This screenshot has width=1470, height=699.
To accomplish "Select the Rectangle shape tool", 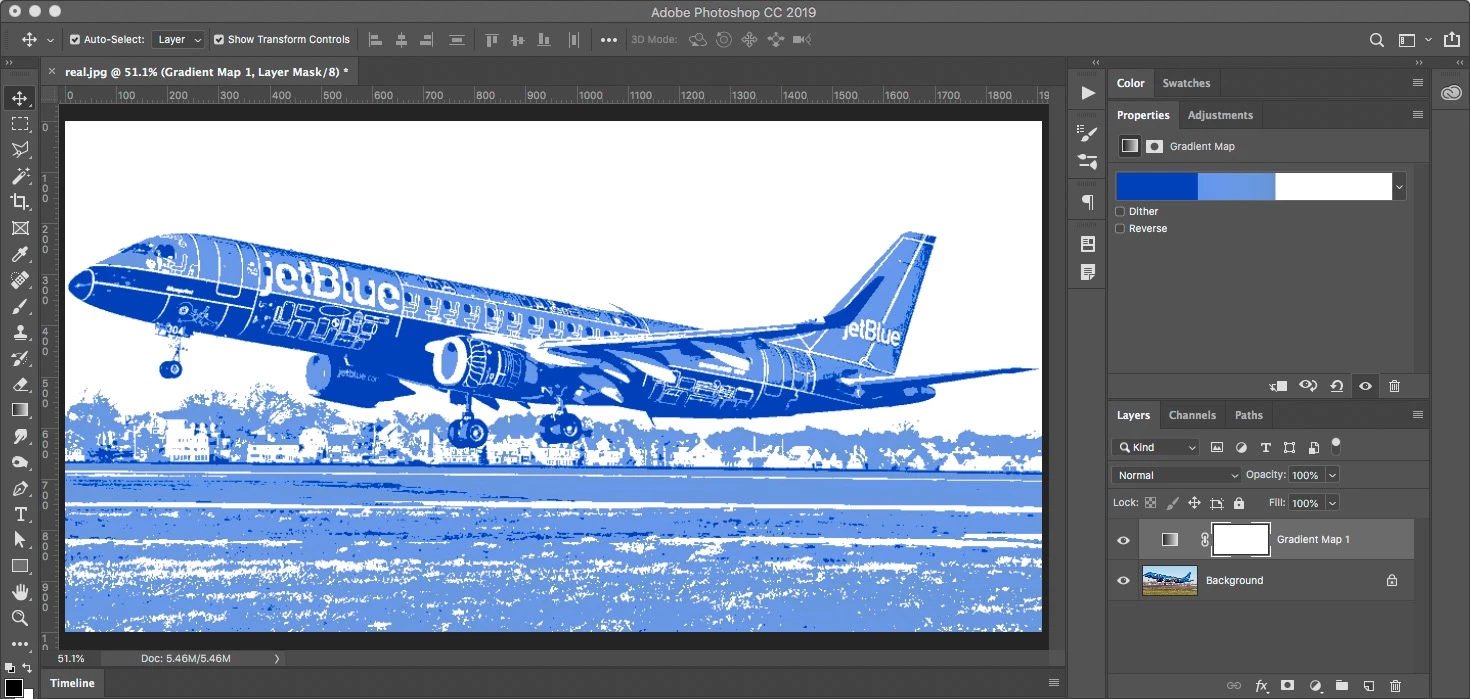I will (x=20, y=566).
